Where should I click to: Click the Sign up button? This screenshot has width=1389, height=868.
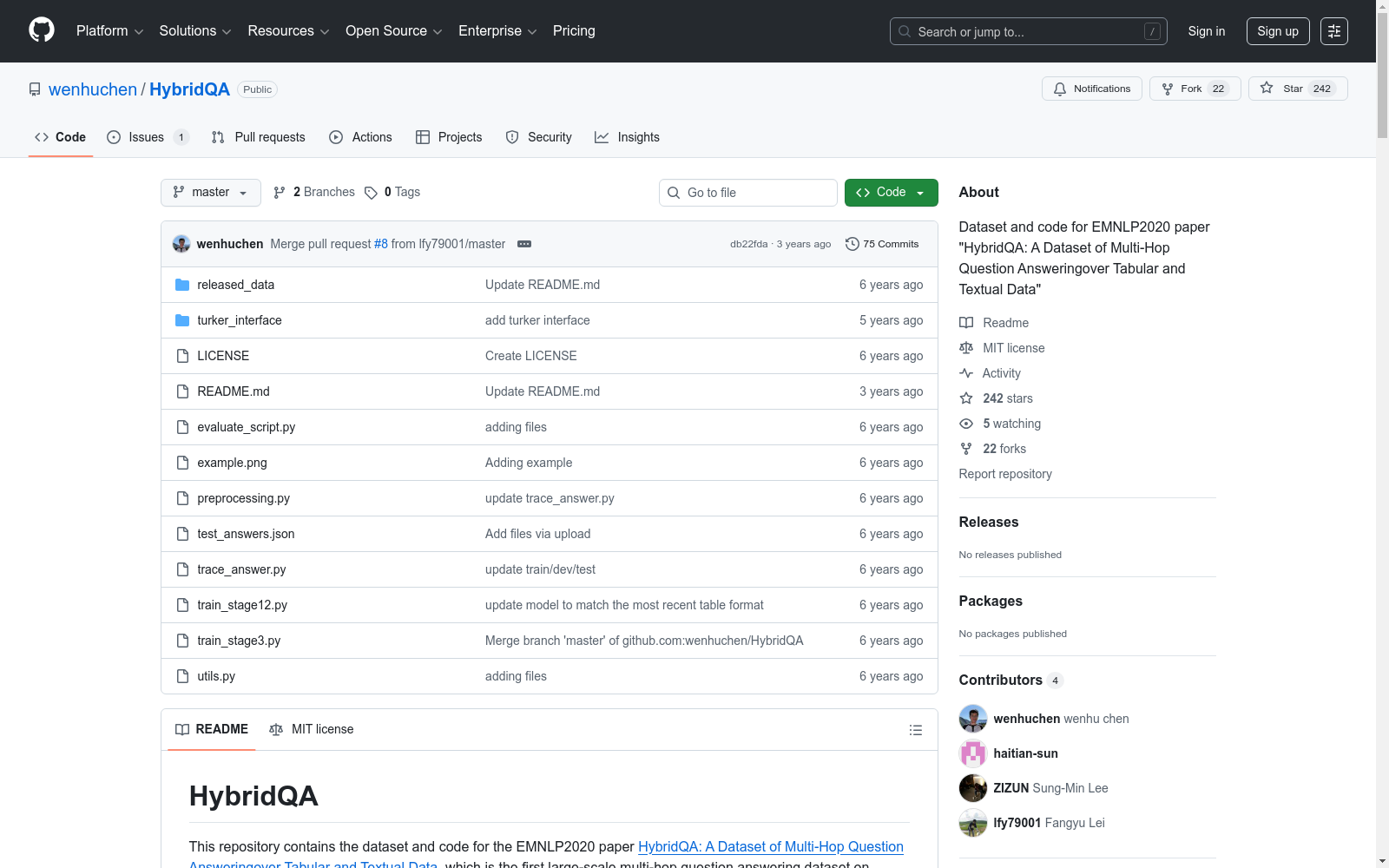(1278, 31)
